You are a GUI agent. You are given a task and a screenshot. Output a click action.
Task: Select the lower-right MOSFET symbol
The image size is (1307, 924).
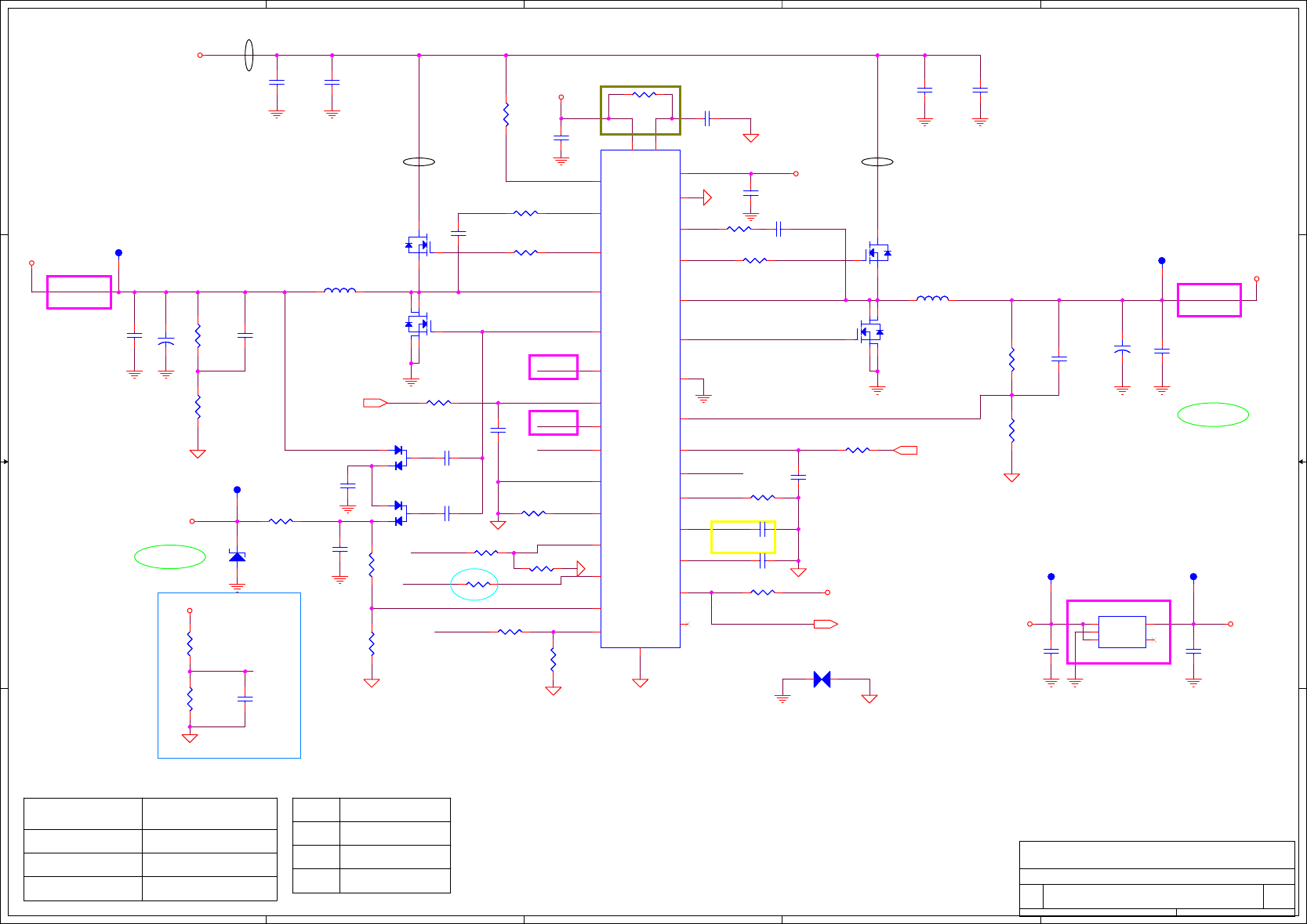click(870, 333)
